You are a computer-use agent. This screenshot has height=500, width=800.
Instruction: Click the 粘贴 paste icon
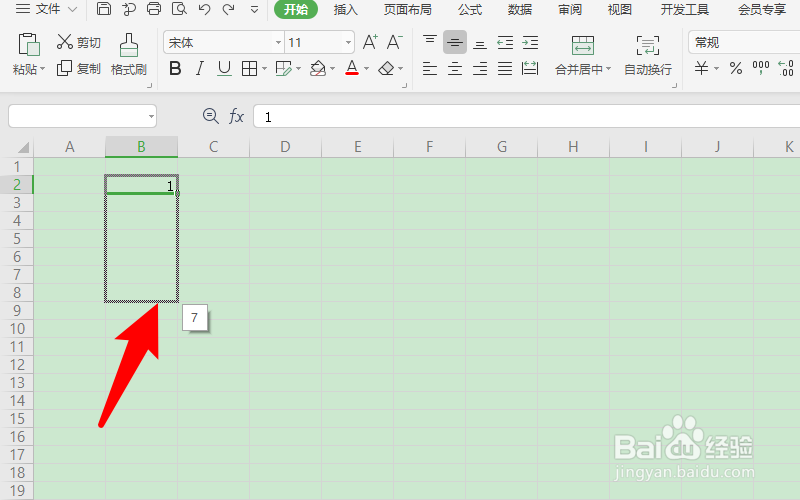pos(29,44)
